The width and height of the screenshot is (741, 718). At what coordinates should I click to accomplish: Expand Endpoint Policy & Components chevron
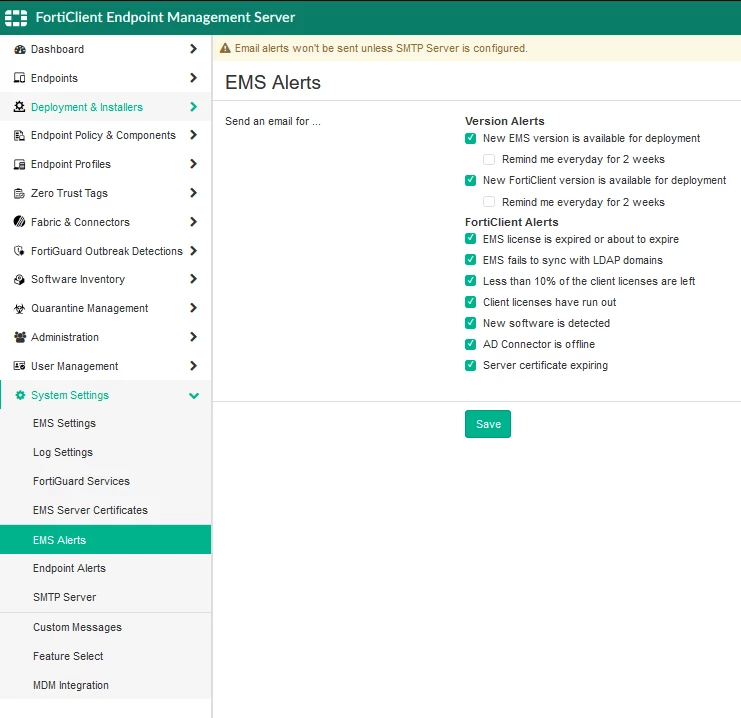click(x=193, y=135)
